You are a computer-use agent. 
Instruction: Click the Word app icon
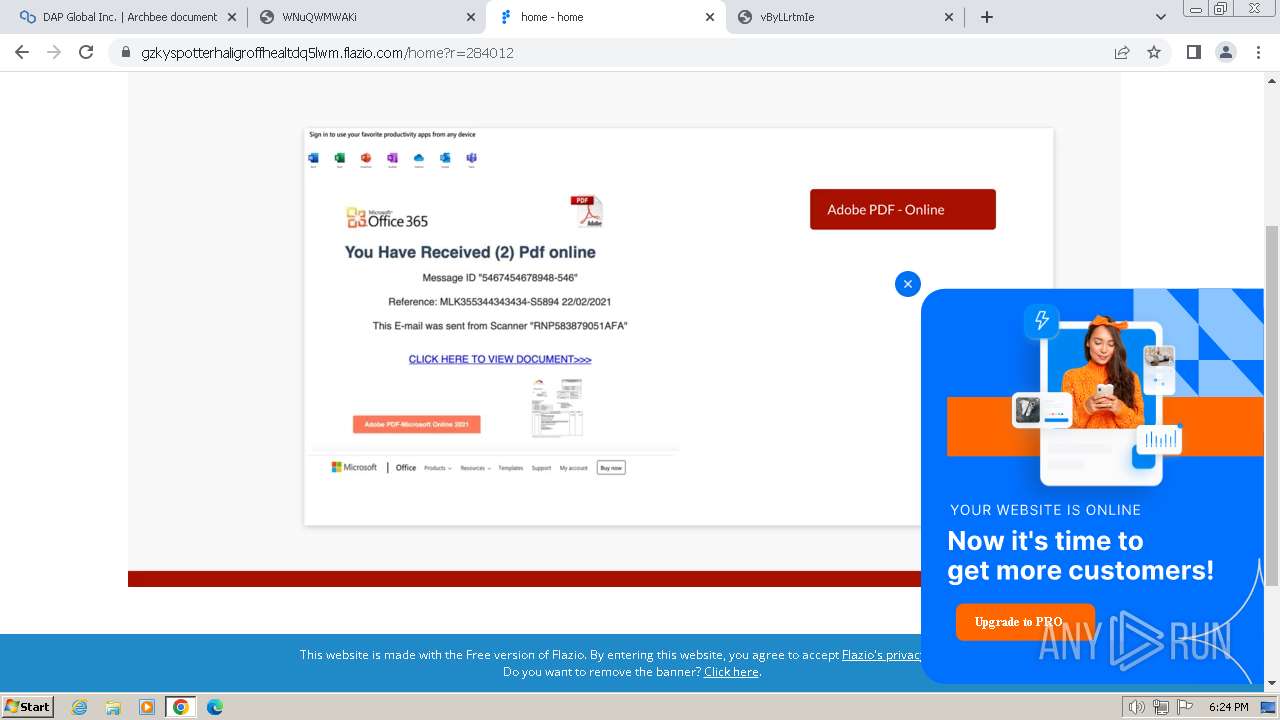point(313,159)
